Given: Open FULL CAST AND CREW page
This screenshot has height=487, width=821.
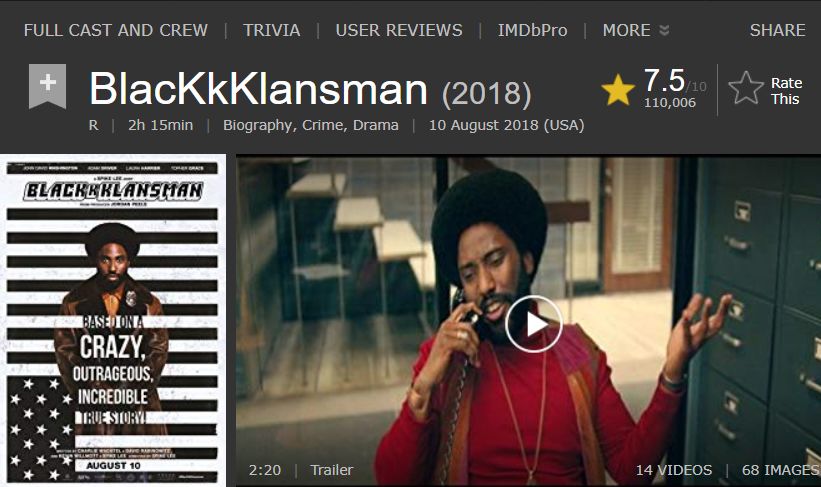Looking at the screenshot, I should click(x=116, y=30).
